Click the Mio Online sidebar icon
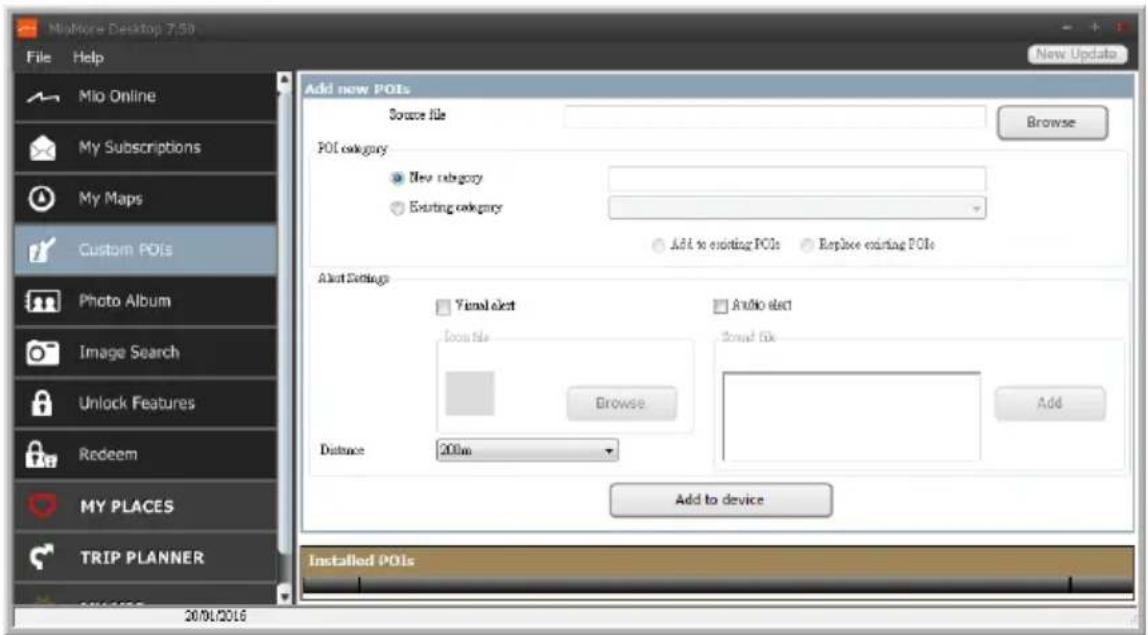Viewport: 1148px width, 635px height. tap(42, 97)
